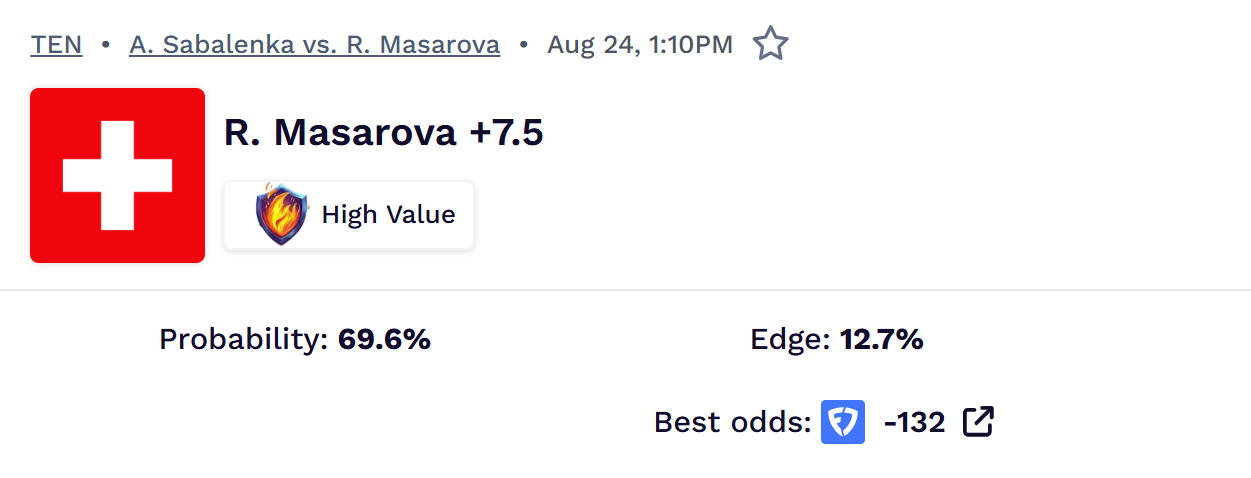Click the +7.5 spread in the title
This screenshot has height=478, width=1251.
[x=506, y=132]
